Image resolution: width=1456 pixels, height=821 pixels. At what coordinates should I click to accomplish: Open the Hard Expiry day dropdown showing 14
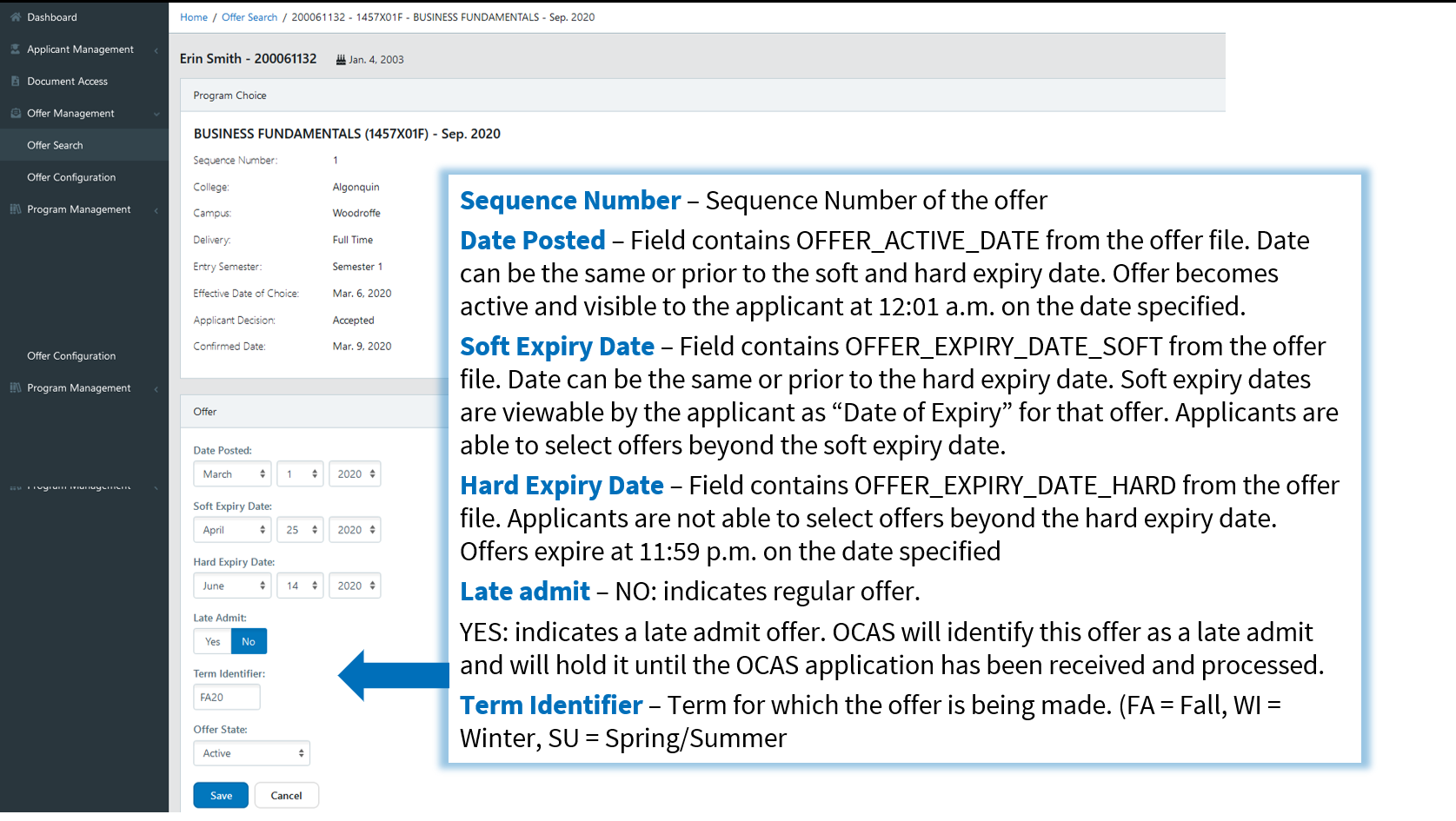point(300,586)
